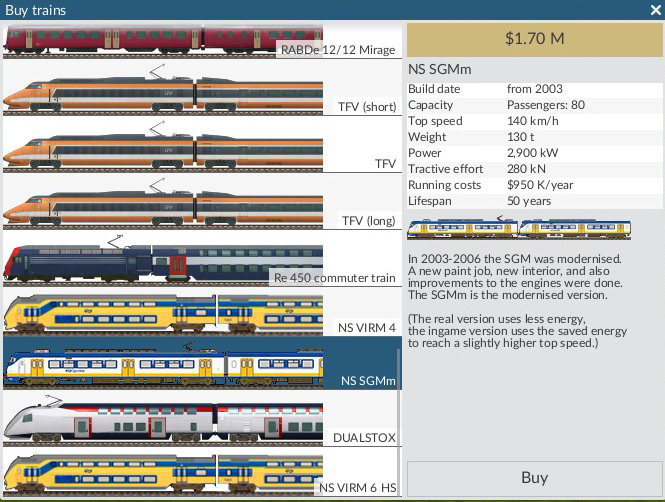Click the 'Re 450 commuter train' label
665x502 pixels.
click(335, 278)
